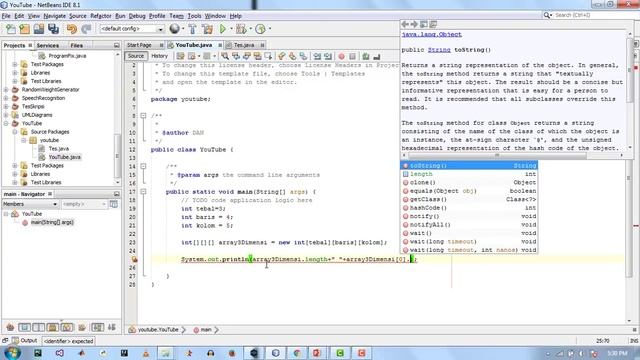Open the Run Project dropdown arrow
The width and height of the screenshot is (640, 360).
(x=231, y=29)
